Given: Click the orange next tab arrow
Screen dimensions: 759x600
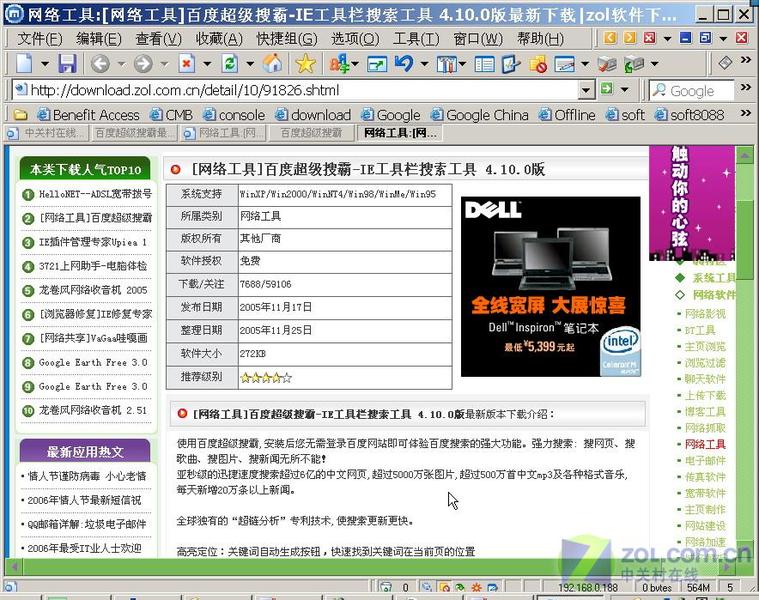Looking at the screenshot, I should click(630, 38).
